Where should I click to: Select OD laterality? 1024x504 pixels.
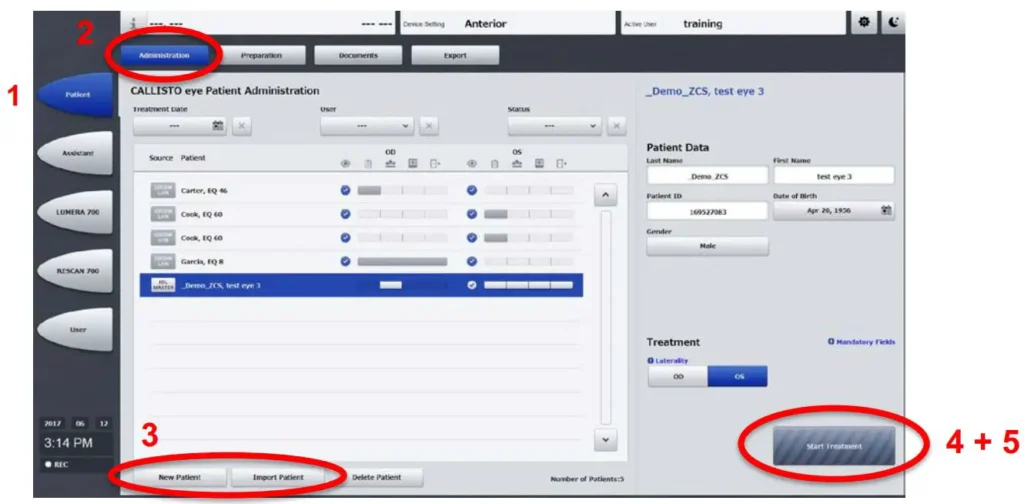pos(678,376)
